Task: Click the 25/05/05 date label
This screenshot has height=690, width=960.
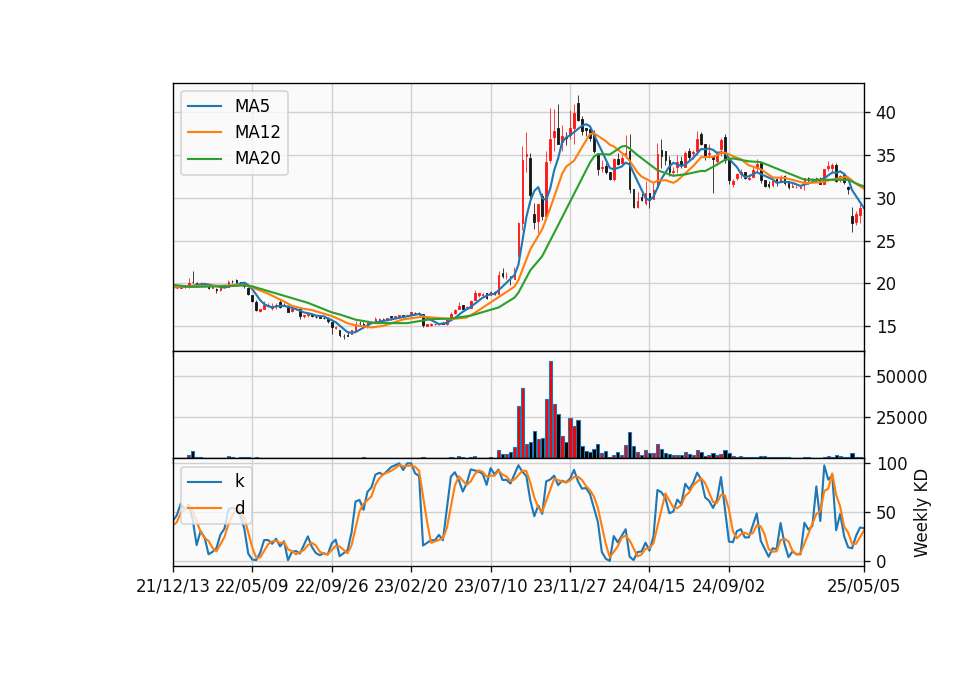Action: (x=864, y=586)
